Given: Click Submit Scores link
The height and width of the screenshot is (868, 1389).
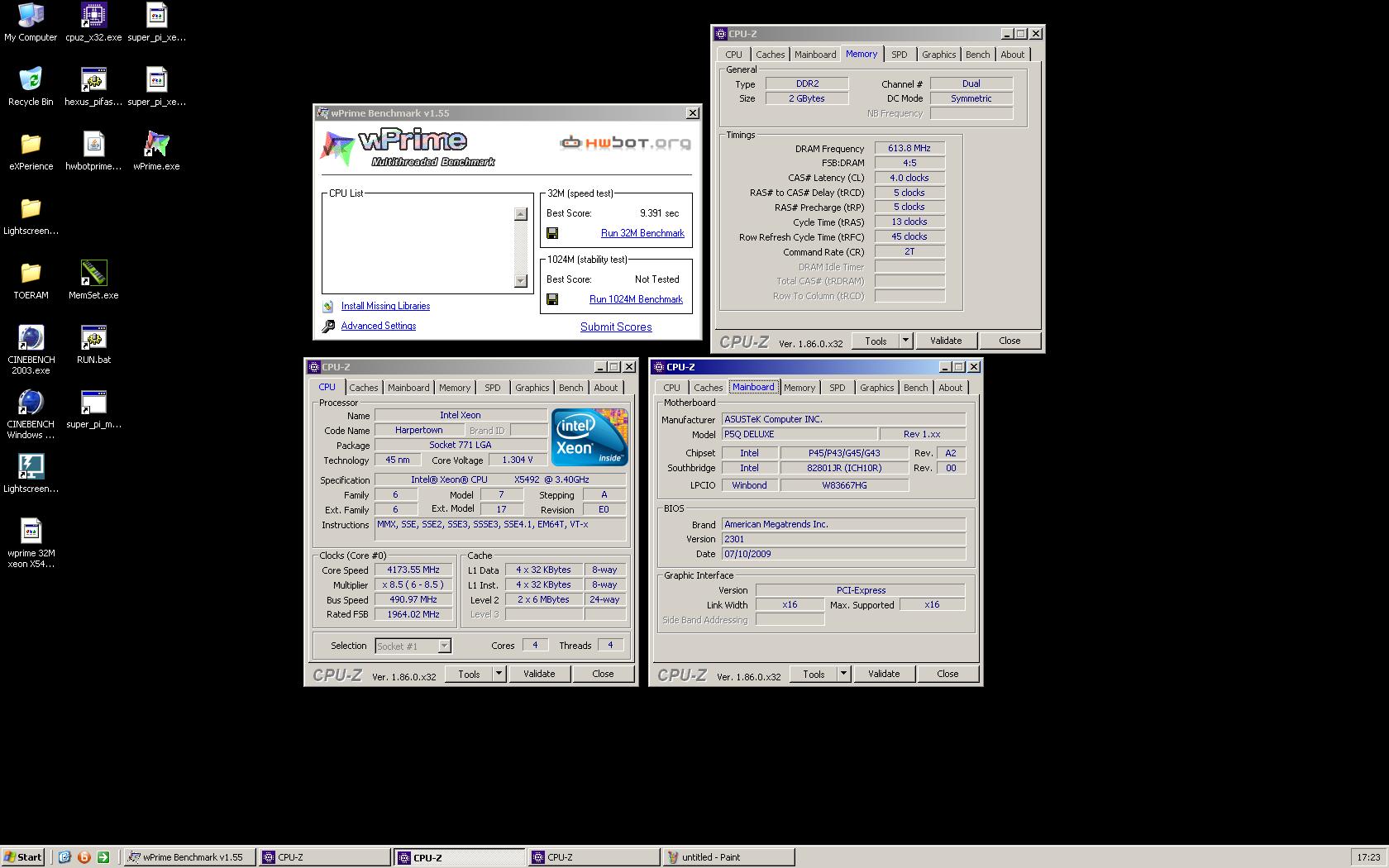Looking at the screenshot, I should click(616, 327).
